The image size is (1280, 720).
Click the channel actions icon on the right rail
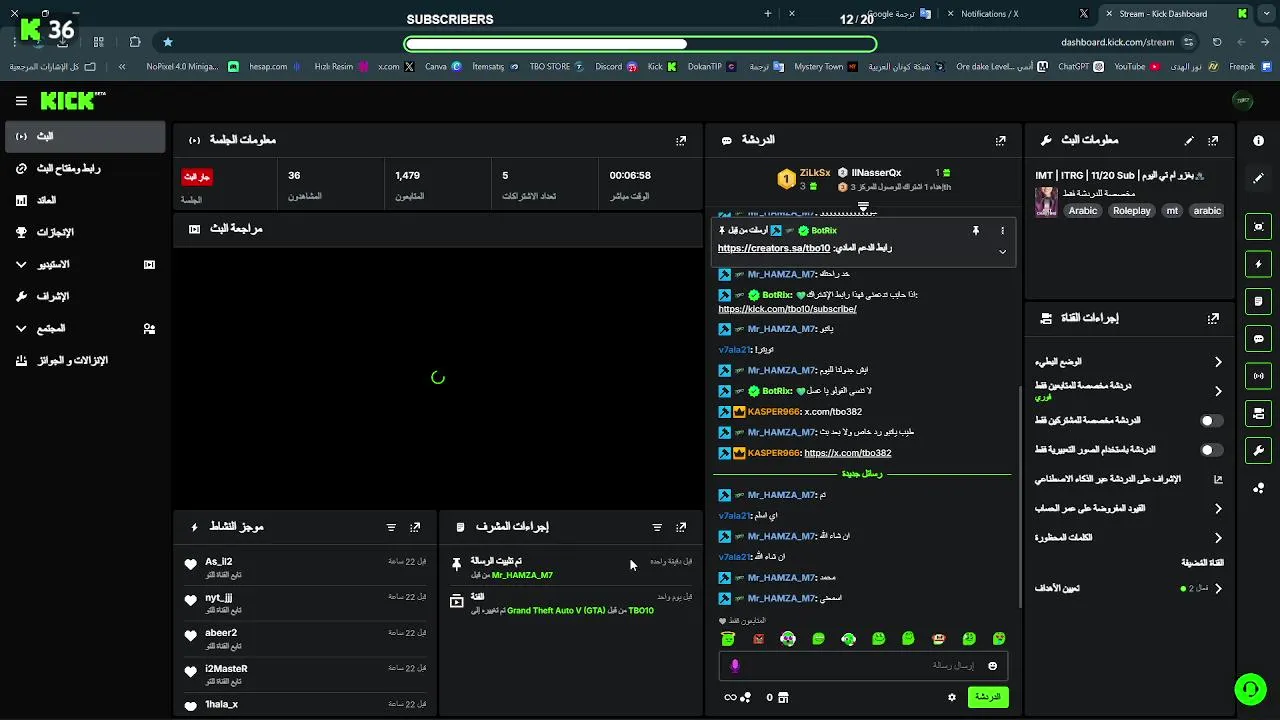(1258, 413)
